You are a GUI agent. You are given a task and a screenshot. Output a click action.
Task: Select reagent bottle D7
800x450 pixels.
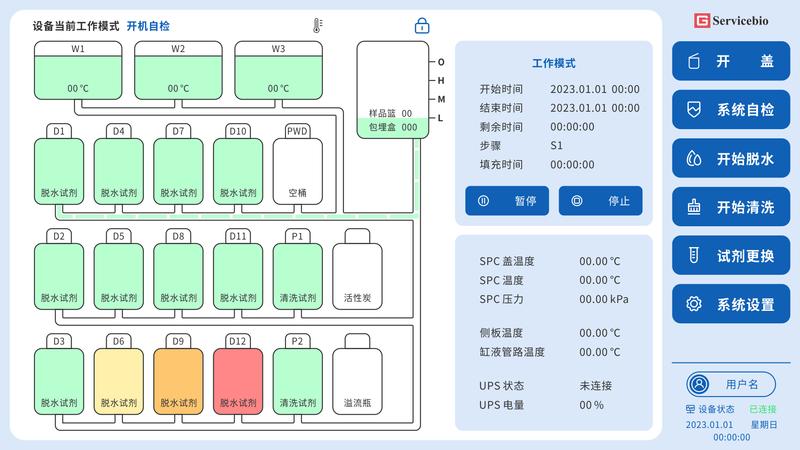click(x=178, y=164)
